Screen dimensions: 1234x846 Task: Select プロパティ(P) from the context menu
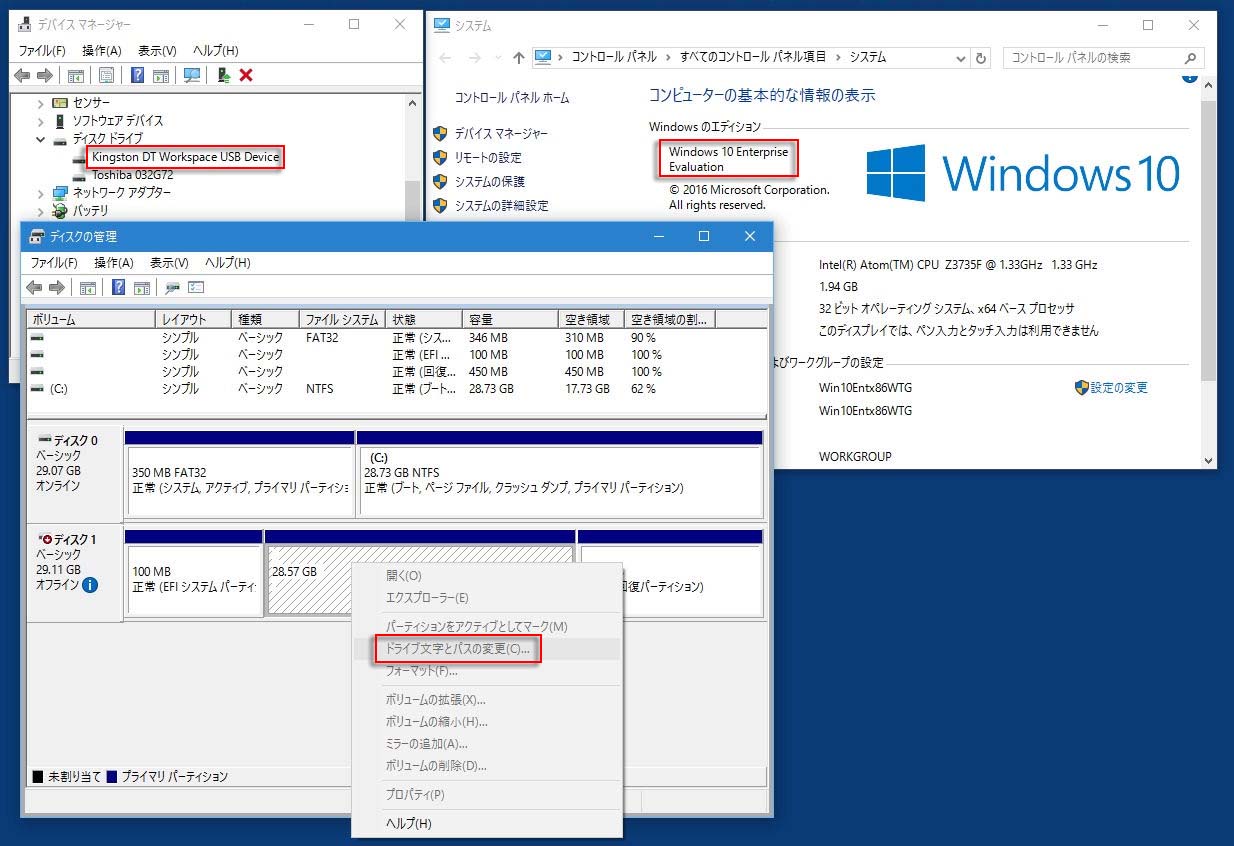pos(415,794)
